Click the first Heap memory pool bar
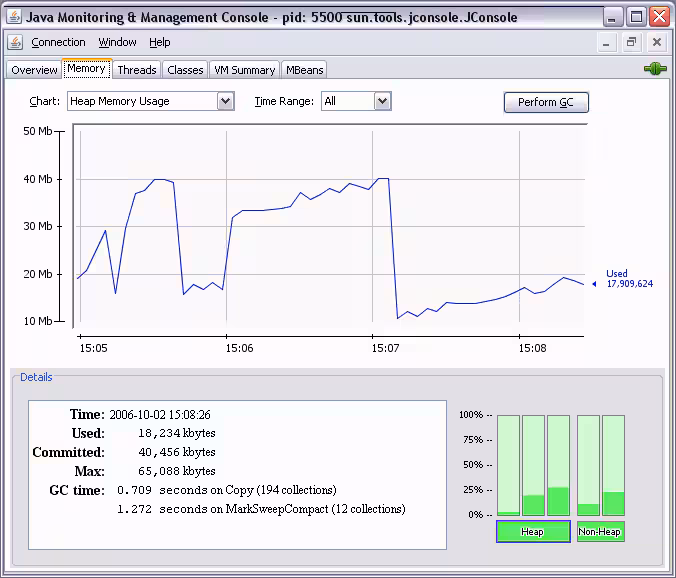The height and width of the screenshot is (578, 676). (x=508, y=465)
